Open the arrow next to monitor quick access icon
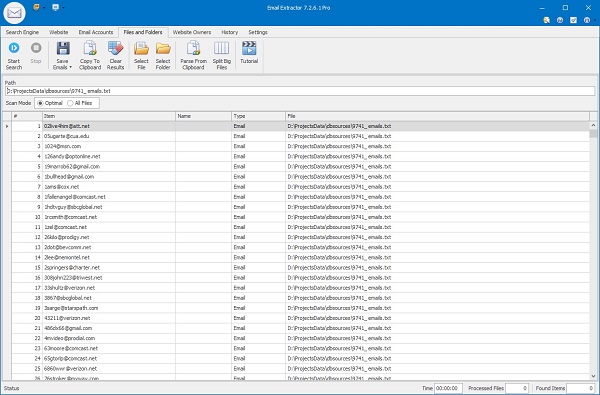The image size is (600, 395). coord(63,8)
